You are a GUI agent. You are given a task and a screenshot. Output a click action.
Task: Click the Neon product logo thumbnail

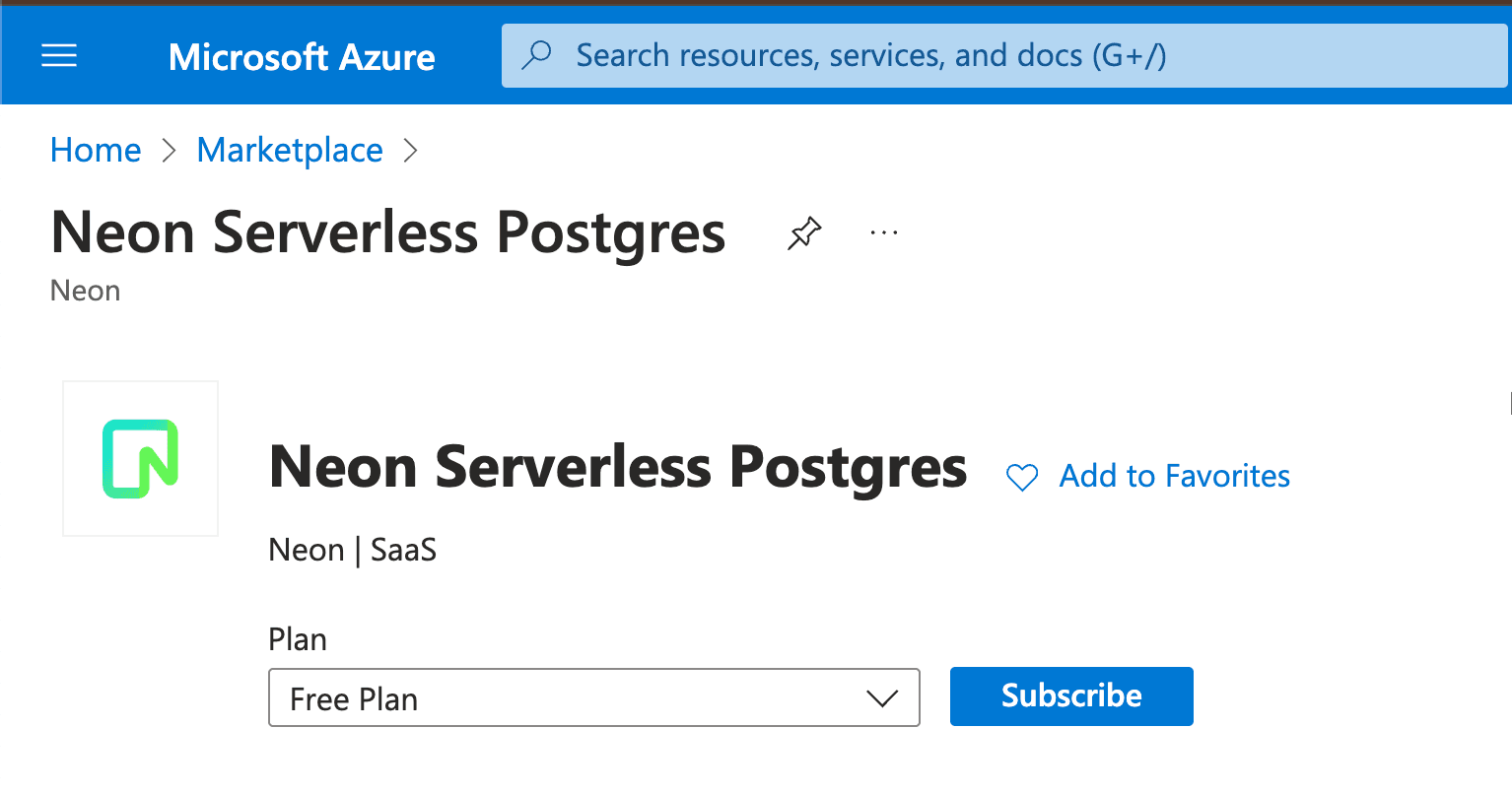point(139,457)
